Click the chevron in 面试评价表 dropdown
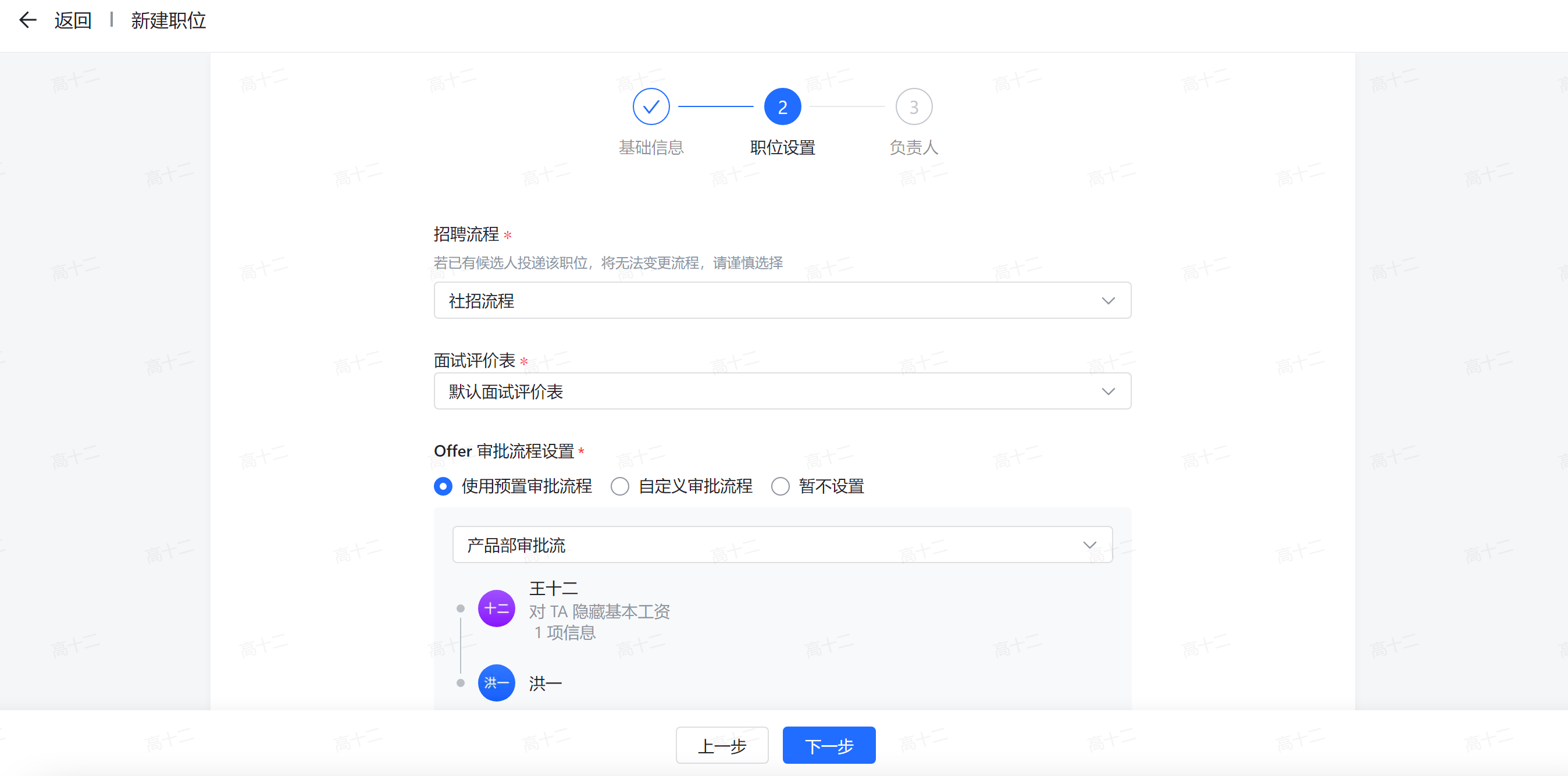This screenshot has width=1568, height=776. click(1108, 391)
